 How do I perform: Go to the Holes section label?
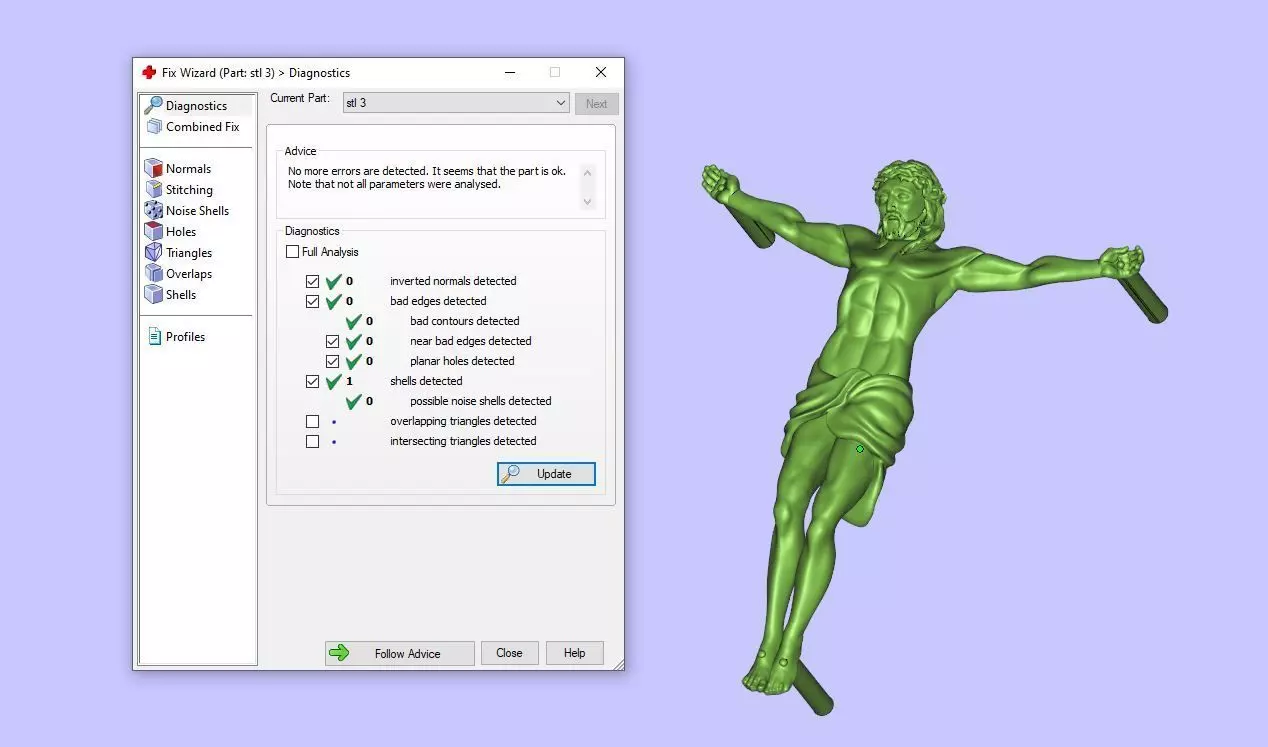(x=181, y=231)
